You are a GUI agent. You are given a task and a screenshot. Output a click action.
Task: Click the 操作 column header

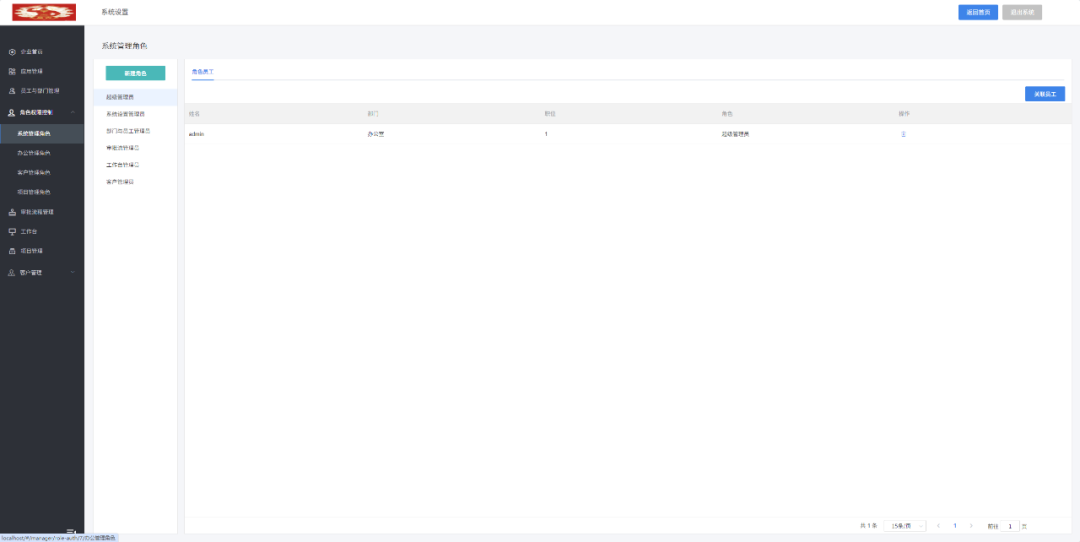pyautogui.click(x=904, y=114)
